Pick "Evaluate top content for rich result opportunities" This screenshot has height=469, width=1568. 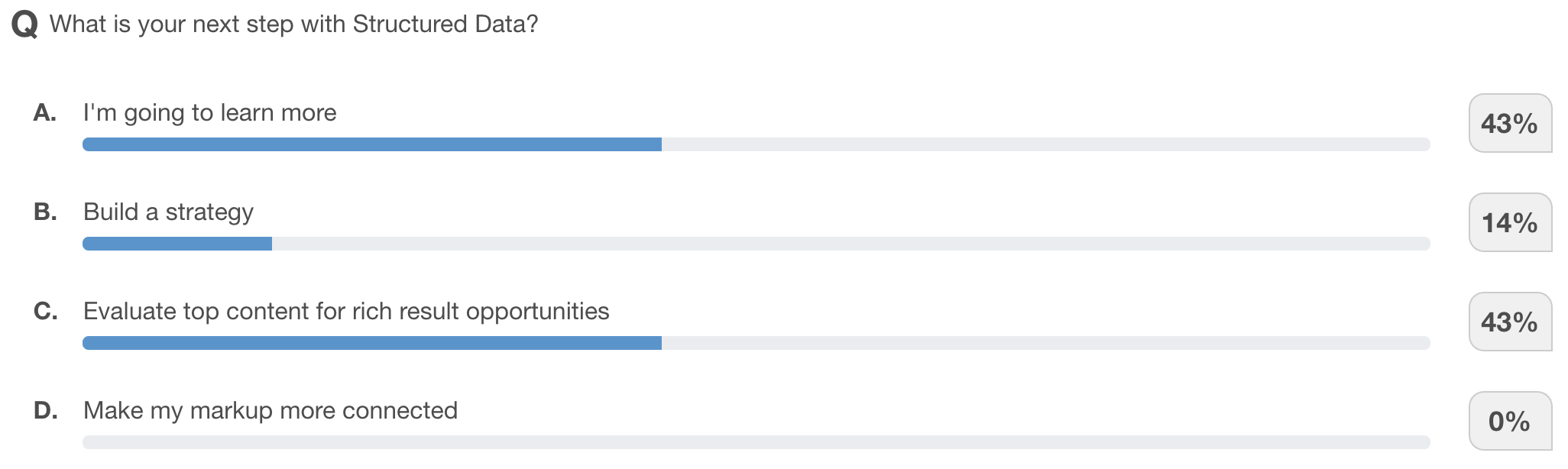pos(346,312)
